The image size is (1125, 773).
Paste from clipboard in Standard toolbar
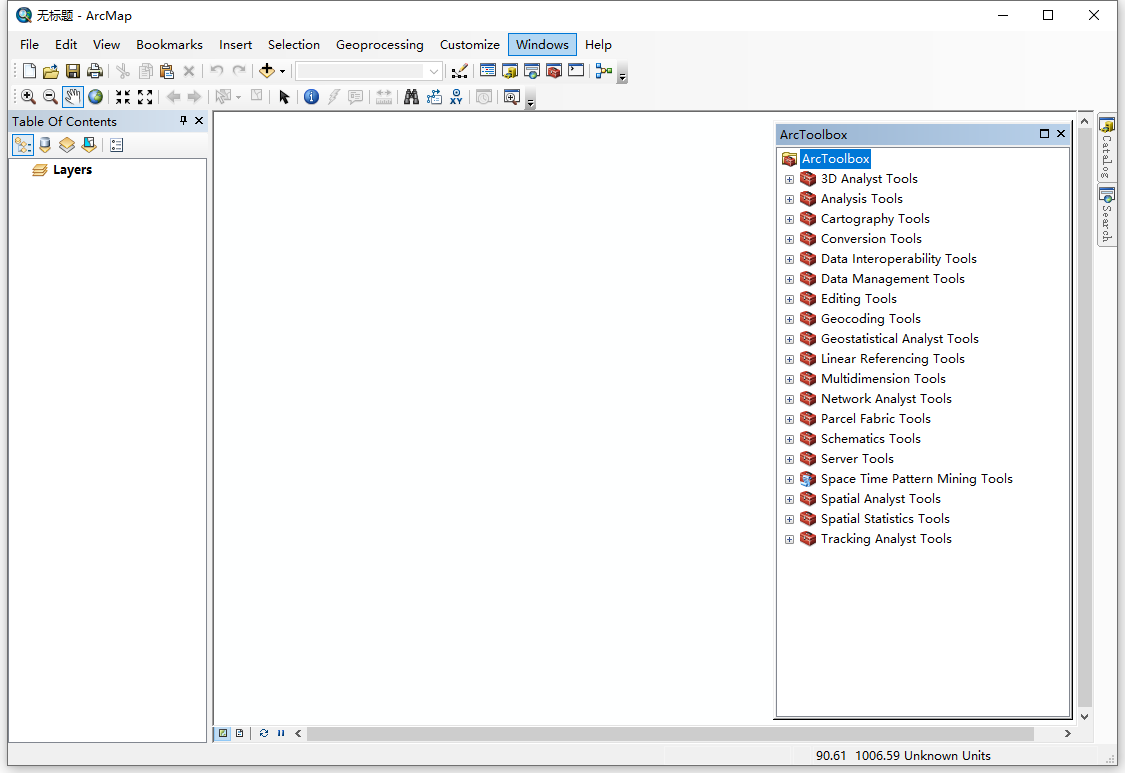pos(167,71)
